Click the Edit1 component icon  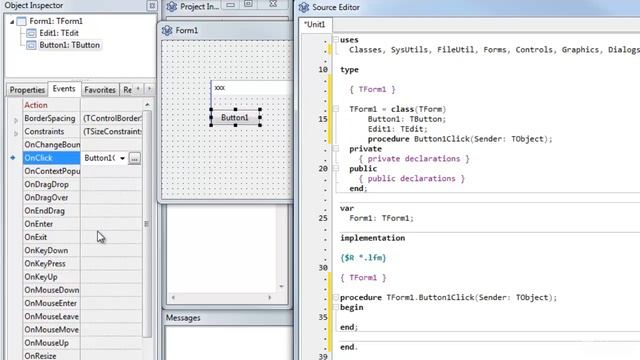click(31, 33)
